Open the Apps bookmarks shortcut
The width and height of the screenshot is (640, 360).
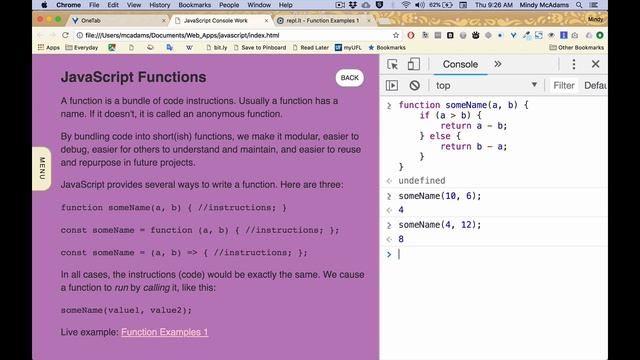[x=49, y=47]
